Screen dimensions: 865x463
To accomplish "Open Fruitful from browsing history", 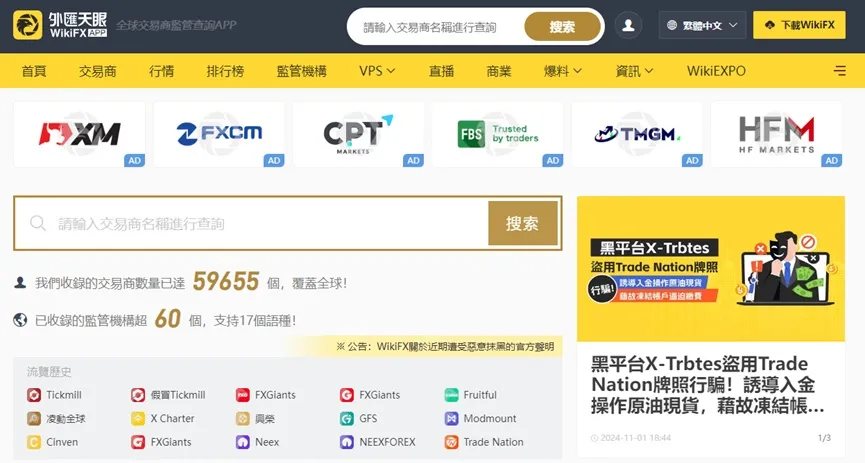I will point(480,395).
